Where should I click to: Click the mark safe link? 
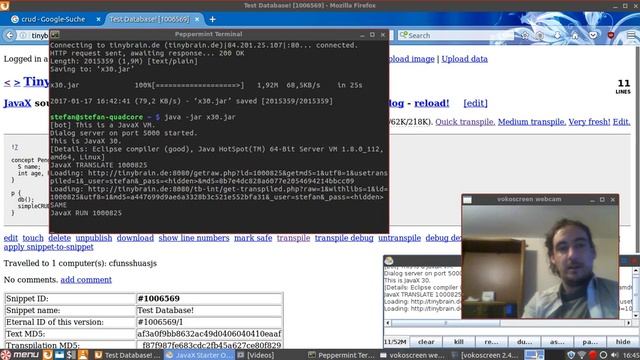coord(253,238)
